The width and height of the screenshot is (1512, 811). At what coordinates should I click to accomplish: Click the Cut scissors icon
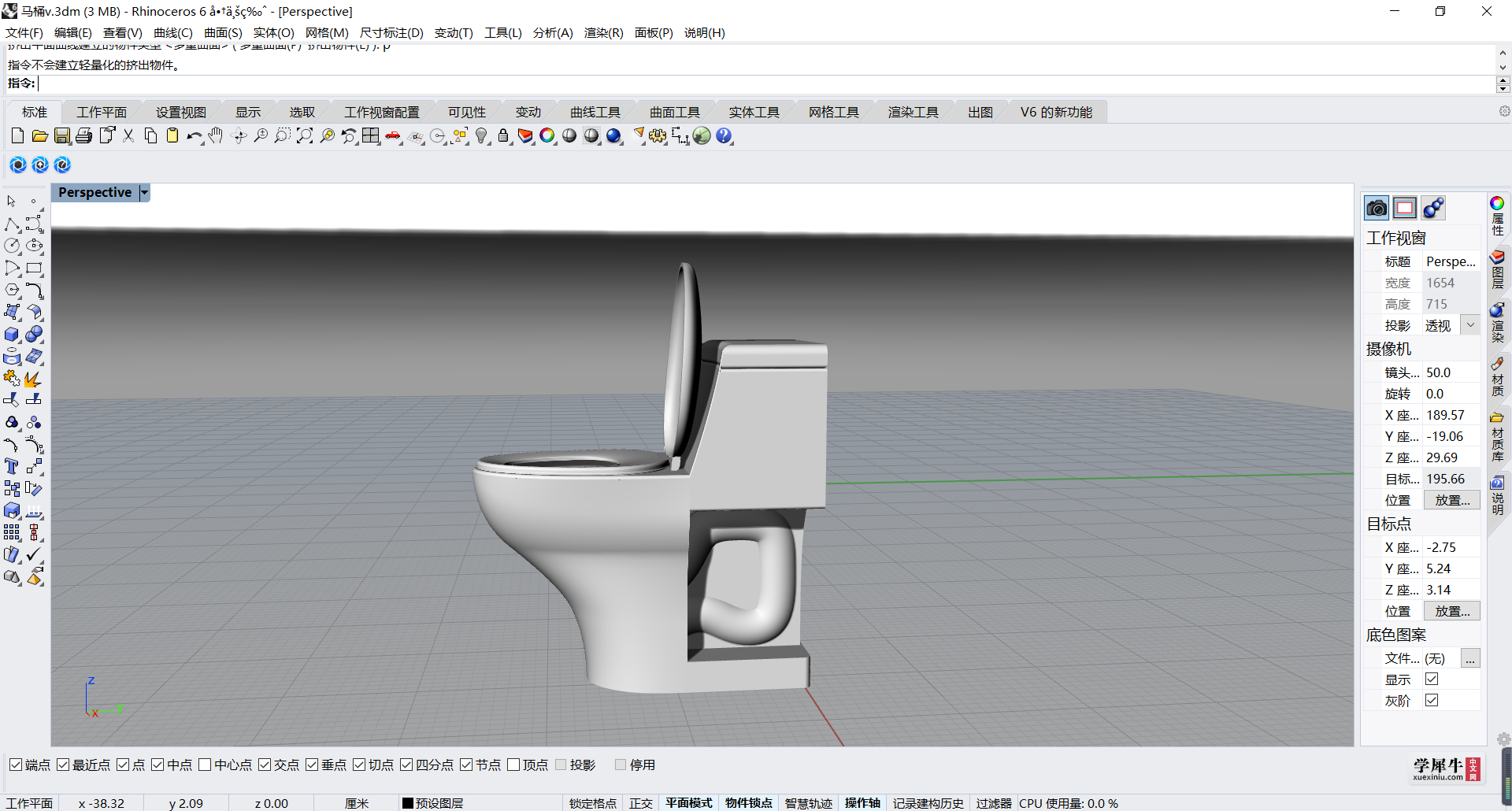point(128,136)
